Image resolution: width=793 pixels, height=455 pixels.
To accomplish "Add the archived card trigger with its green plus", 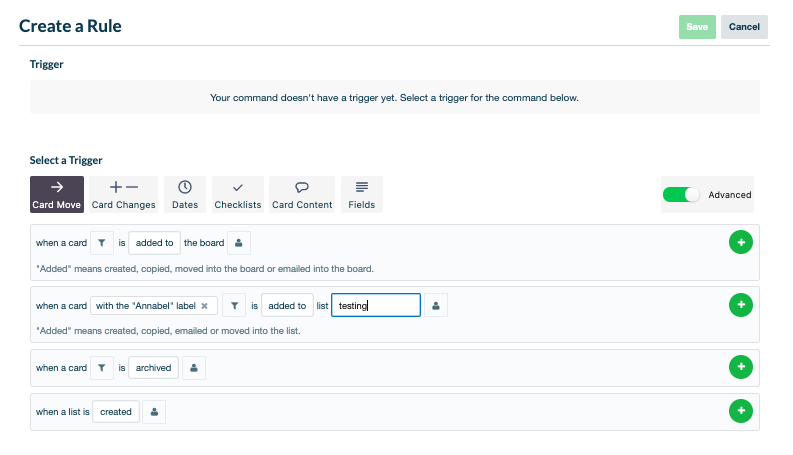I will tap(740, 367).
